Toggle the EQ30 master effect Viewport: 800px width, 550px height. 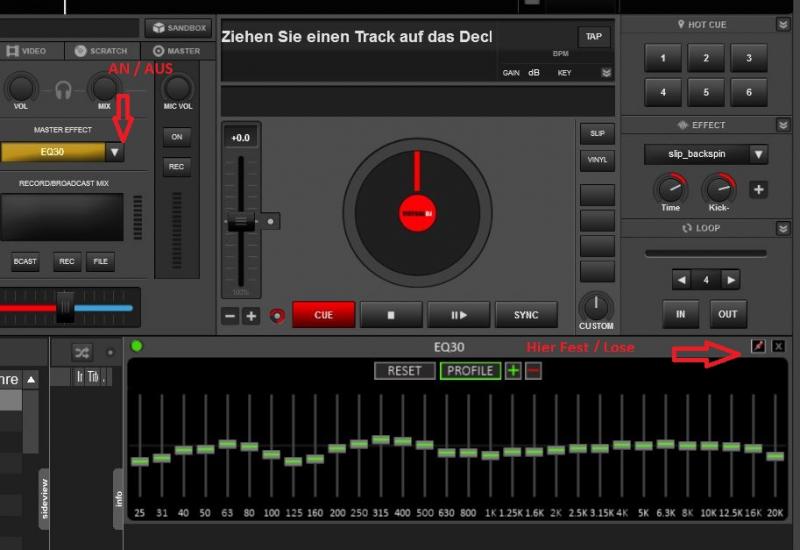coord(53,152)
